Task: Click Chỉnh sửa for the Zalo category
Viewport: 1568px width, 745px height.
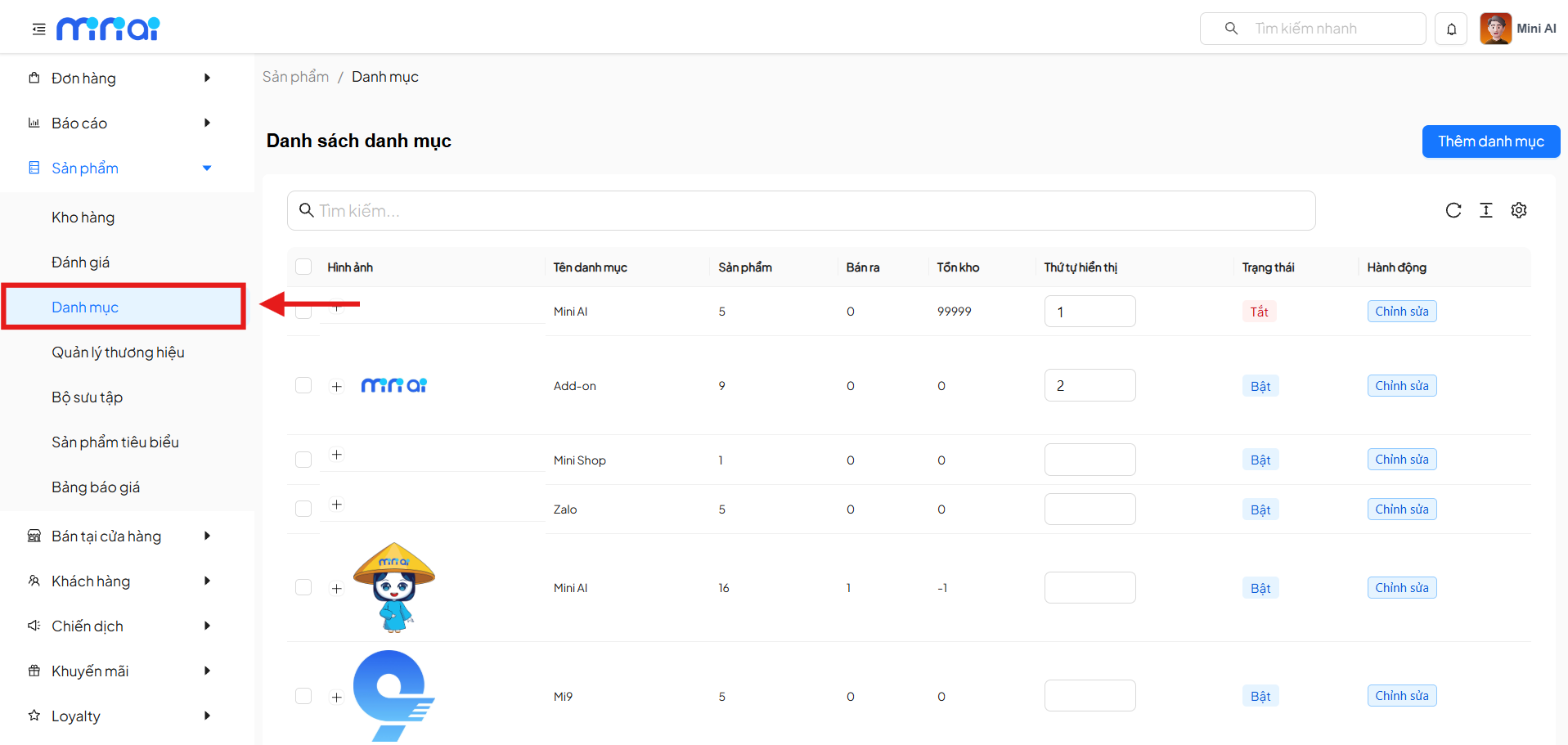Action: [x=1401, y=509]
